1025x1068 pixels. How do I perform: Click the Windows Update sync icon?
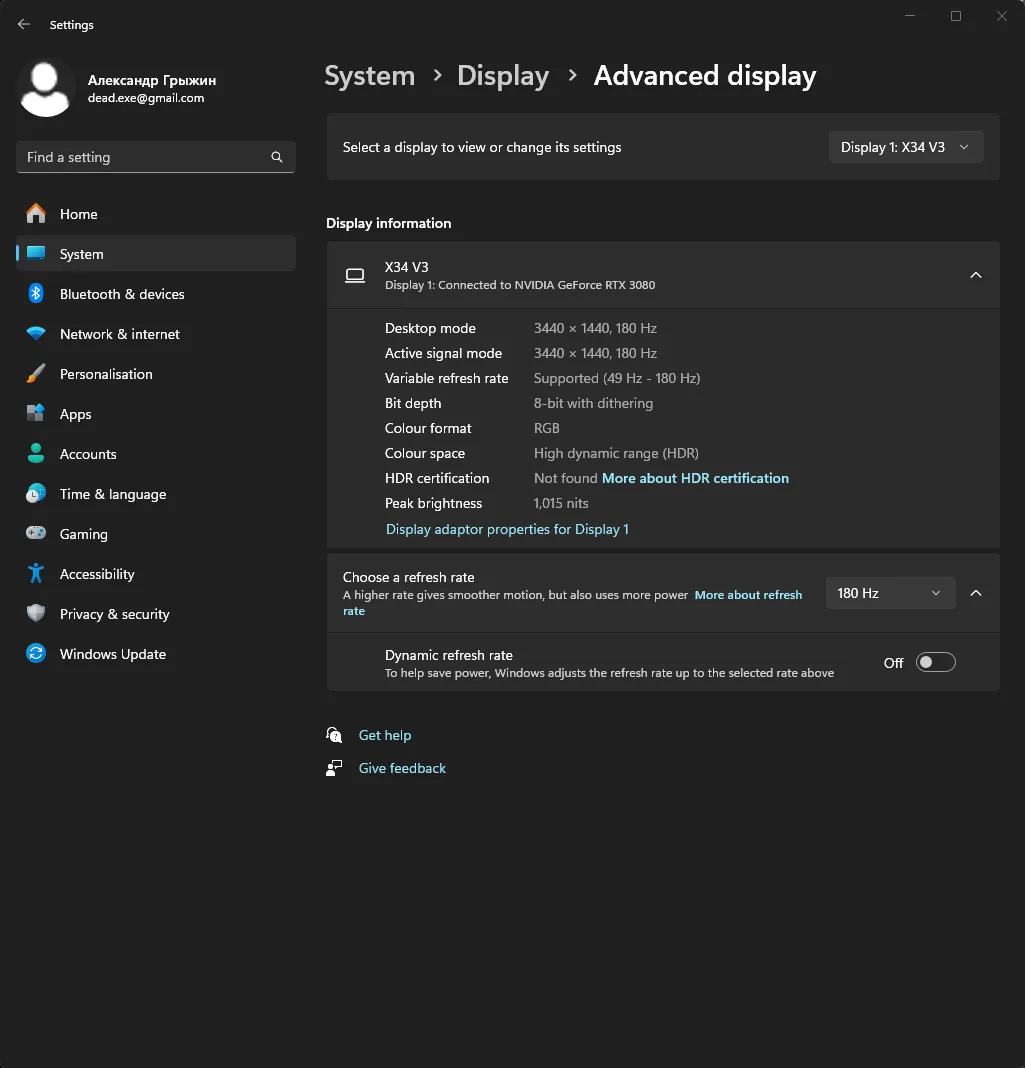click(x=36, y=654)
